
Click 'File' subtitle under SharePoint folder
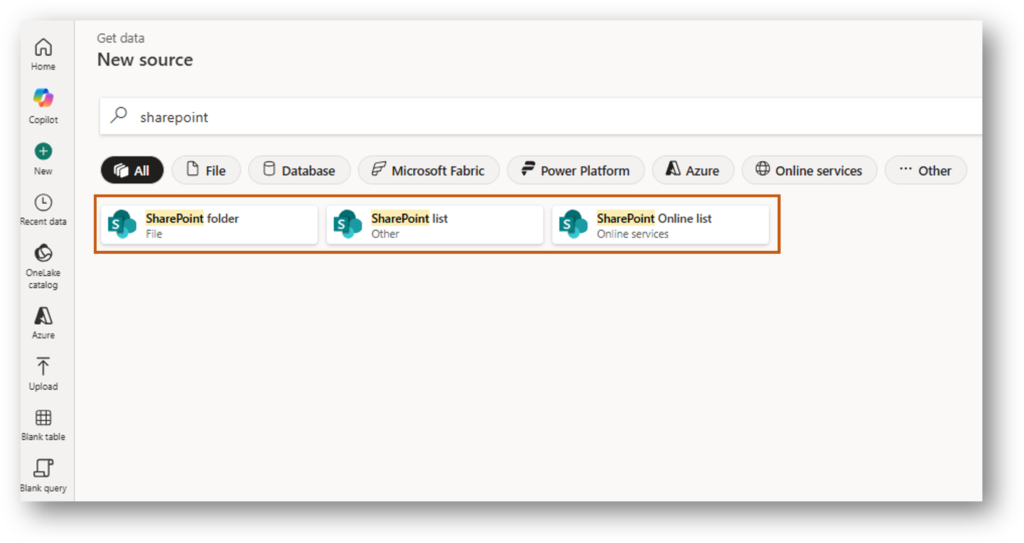point(154,234)
